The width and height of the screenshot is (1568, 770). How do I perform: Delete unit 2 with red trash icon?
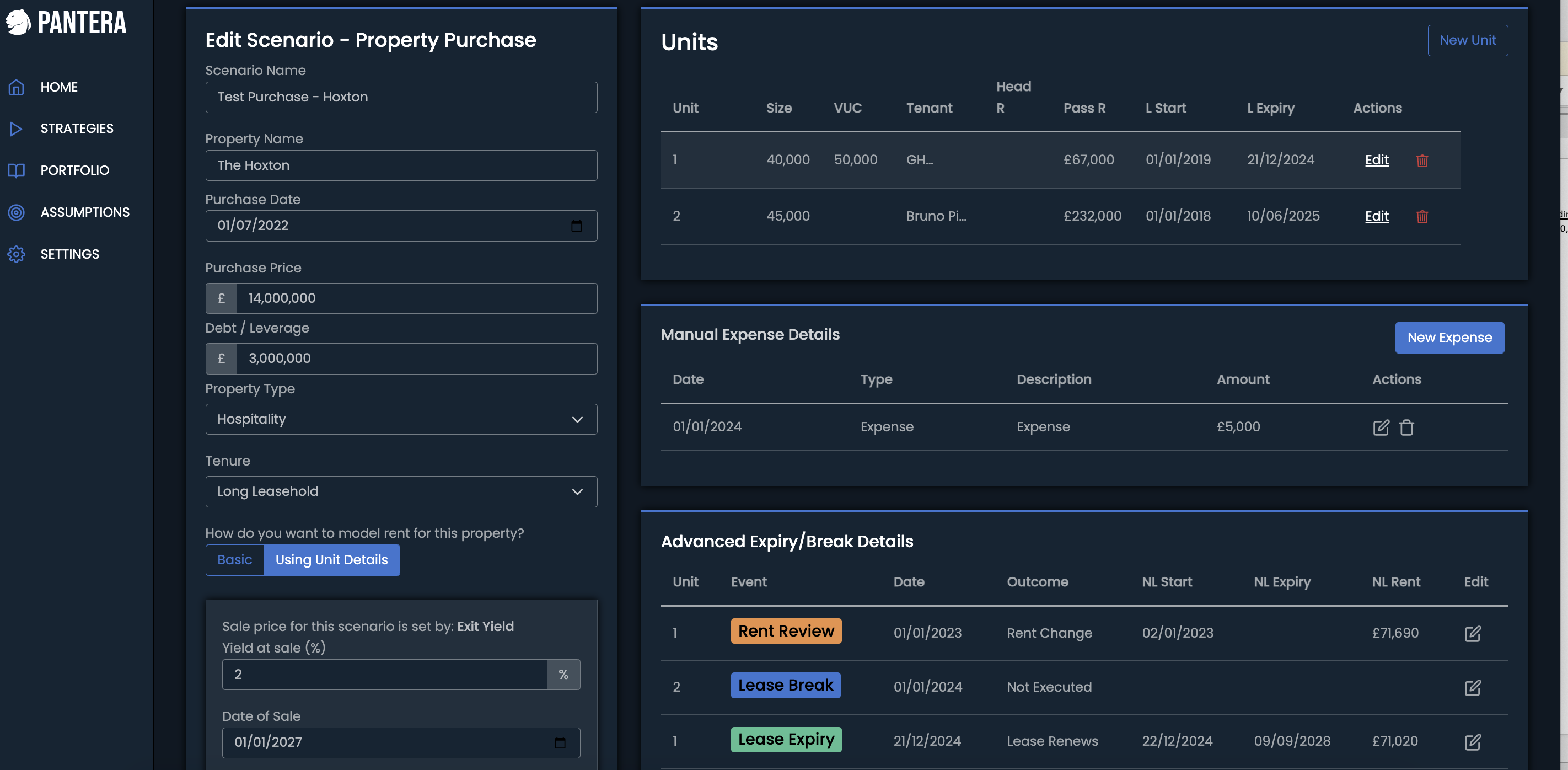point(1422,216)
